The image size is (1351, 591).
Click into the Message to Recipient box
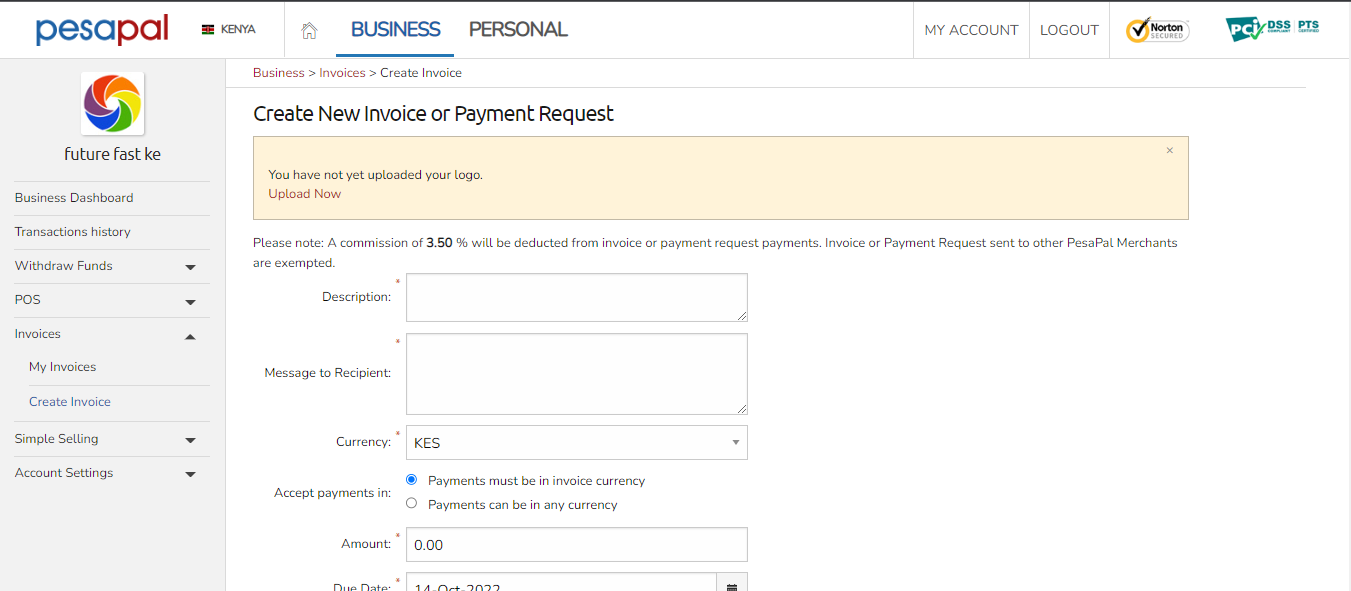coord(577,374)
